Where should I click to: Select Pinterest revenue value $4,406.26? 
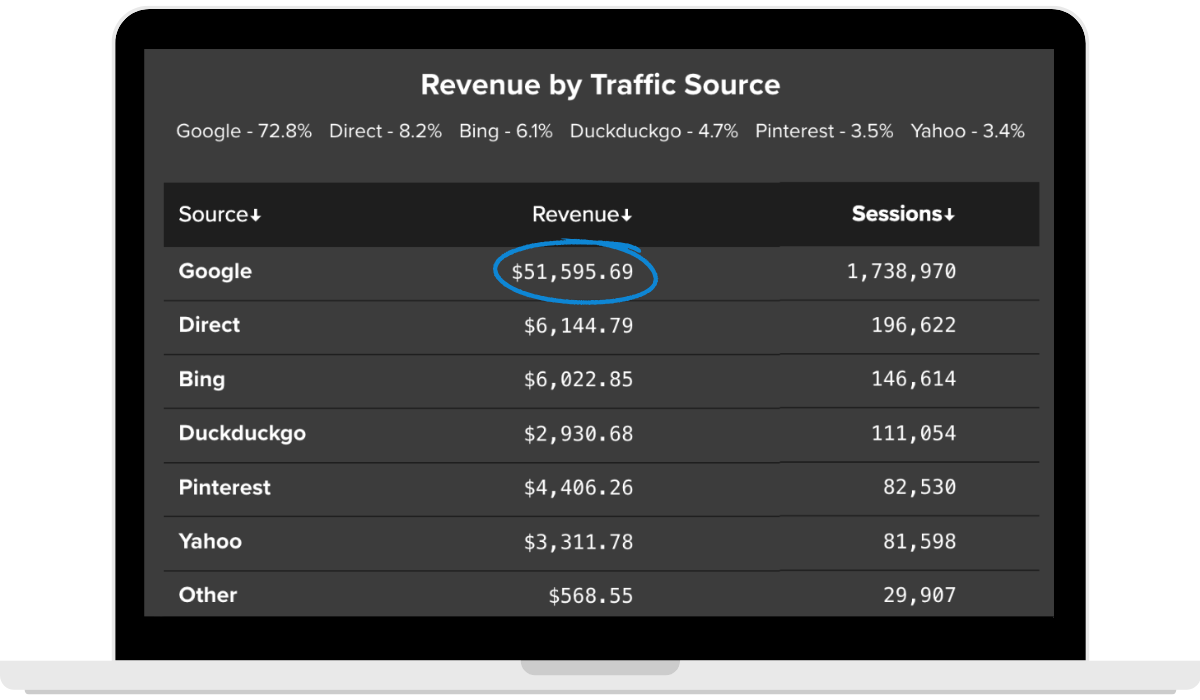[578, 487]
